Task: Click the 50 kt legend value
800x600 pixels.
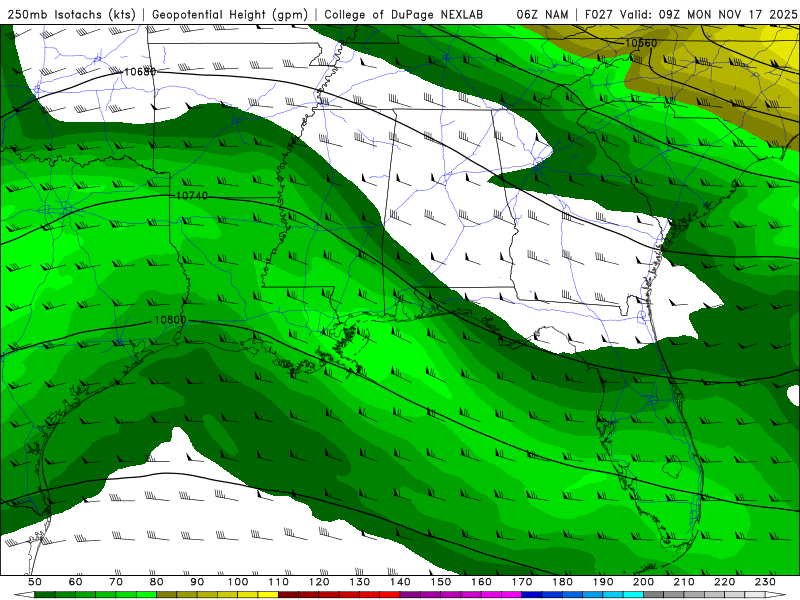Action: tap(35, 582)
